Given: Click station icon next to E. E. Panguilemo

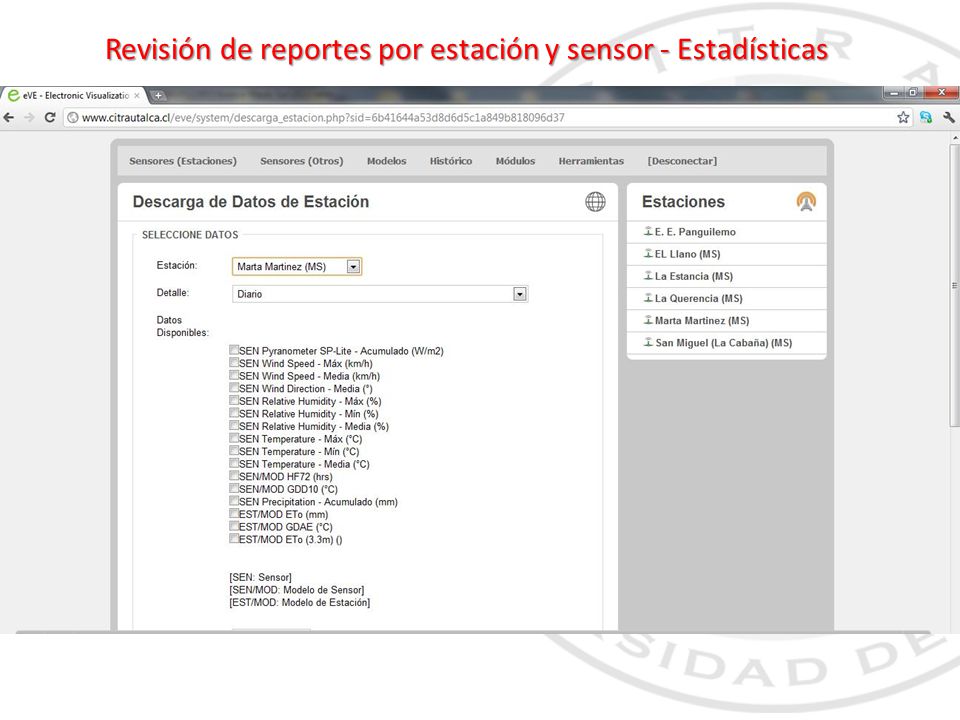Looking at the screenshot, I should 648,231.
